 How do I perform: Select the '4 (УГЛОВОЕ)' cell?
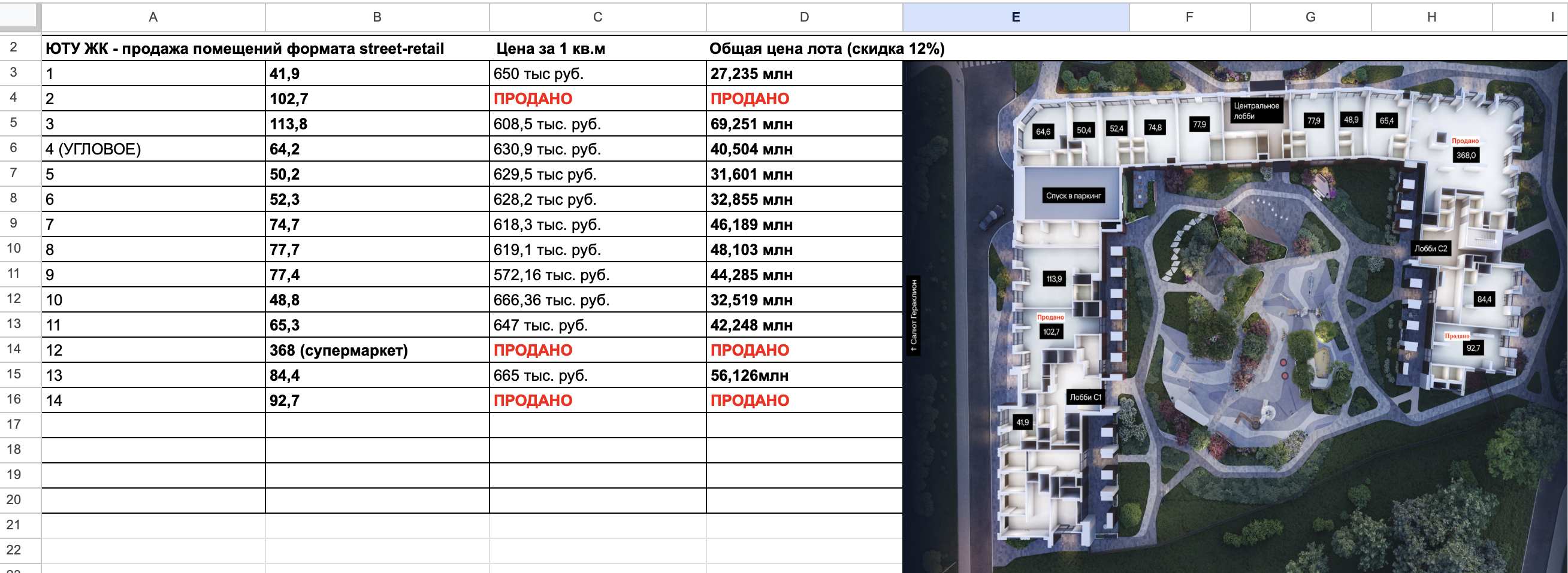[93, 149]
